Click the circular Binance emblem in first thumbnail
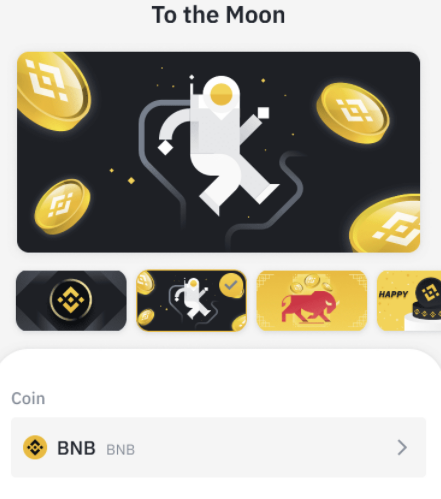Viewport: 441px width, 499px height. [x=71, y=300]
